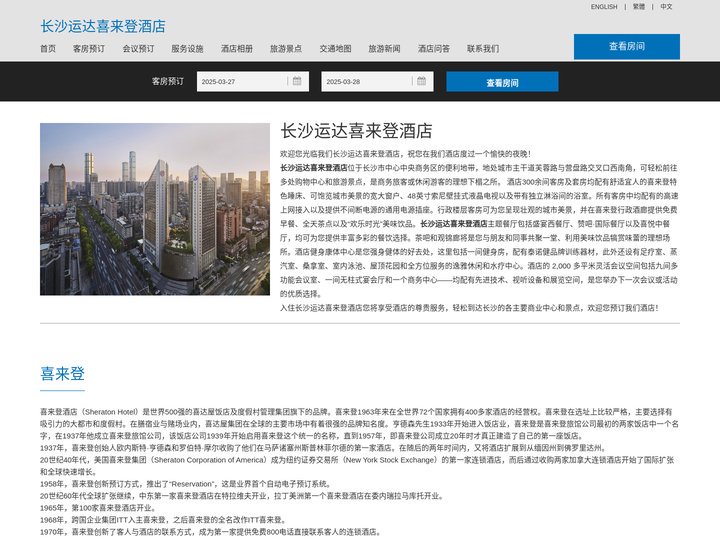Open 酒店问答 menu item
Screen dimensions: 720x540
click(434, 49)
